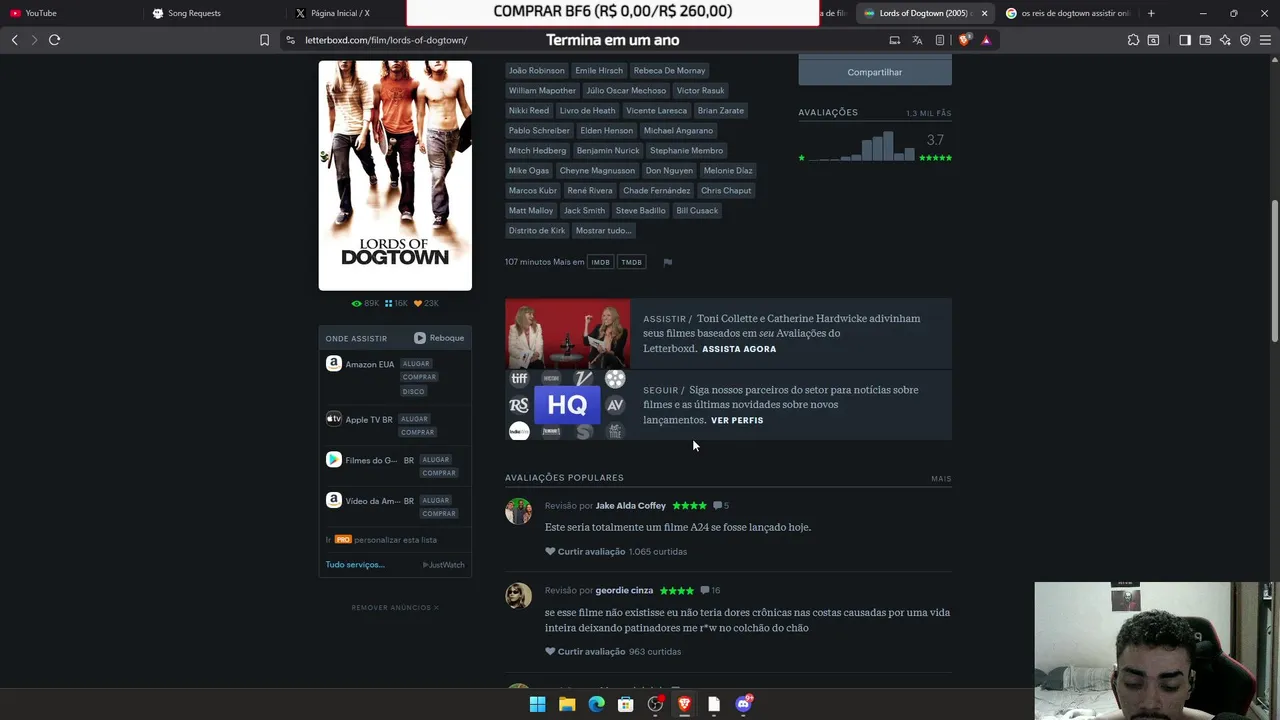
Task: Click the green eye 89K watched stat
Action: (365, 303)
